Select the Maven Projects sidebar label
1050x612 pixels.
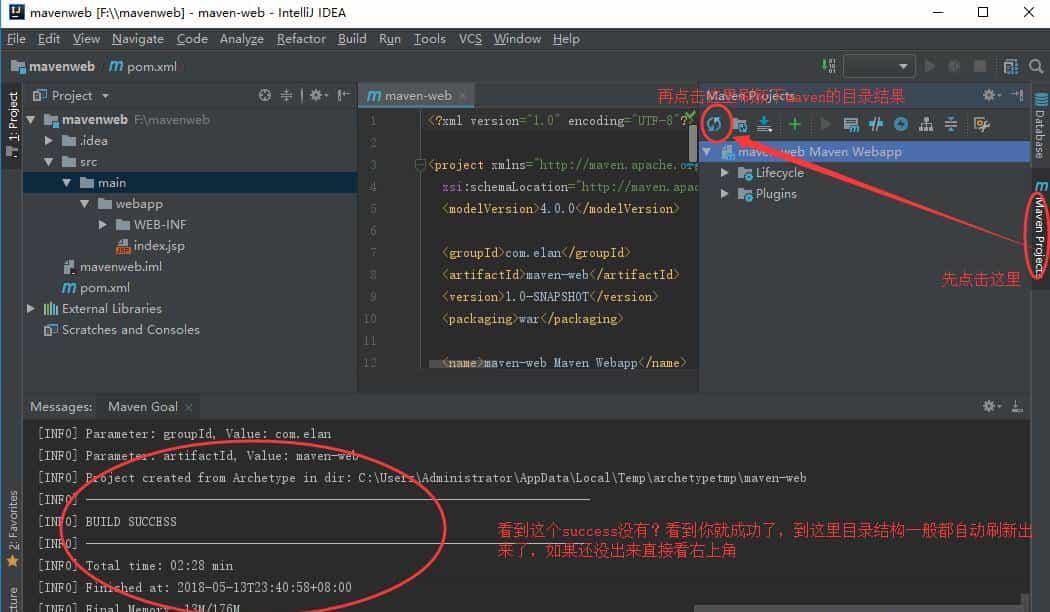coord(1040,235)
